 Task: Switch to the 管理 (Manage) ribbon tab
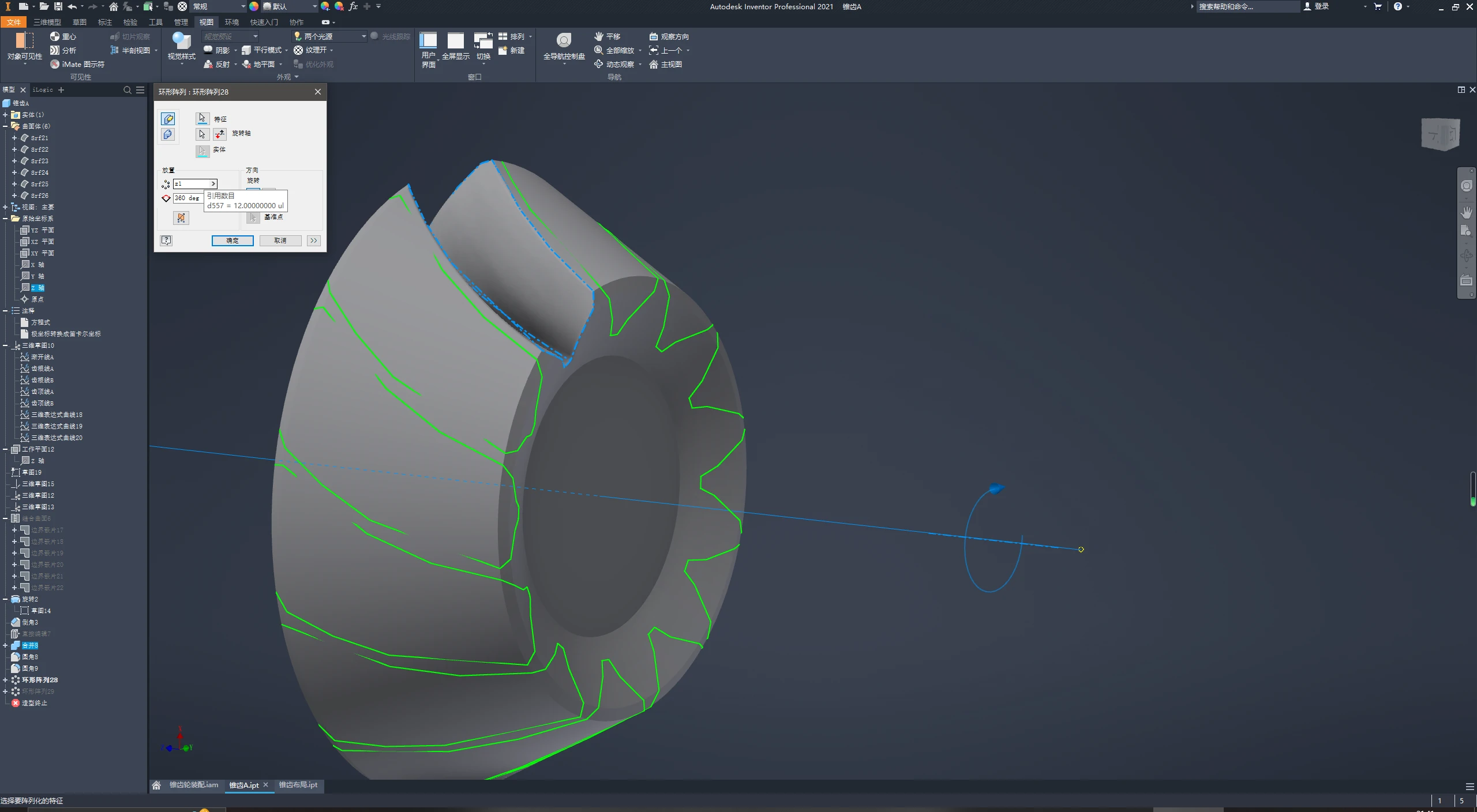181,22
